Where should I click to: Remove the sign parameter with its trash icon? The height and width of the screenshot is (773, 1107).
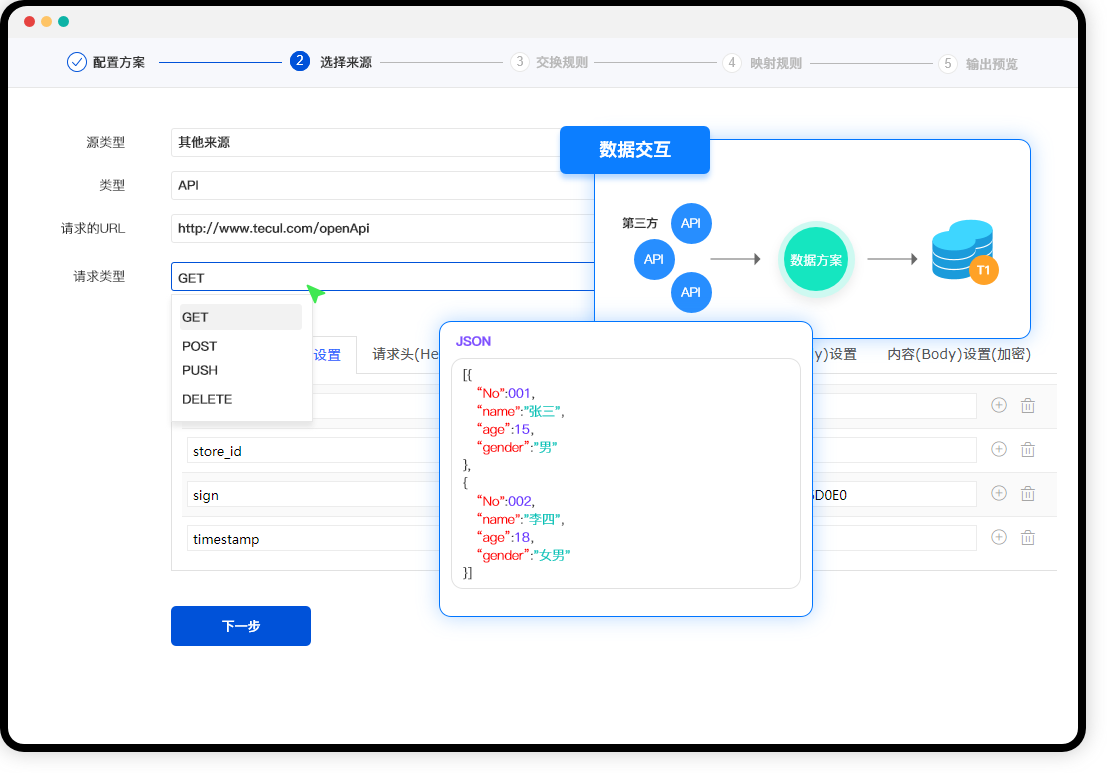click(x=1027, y=493)
